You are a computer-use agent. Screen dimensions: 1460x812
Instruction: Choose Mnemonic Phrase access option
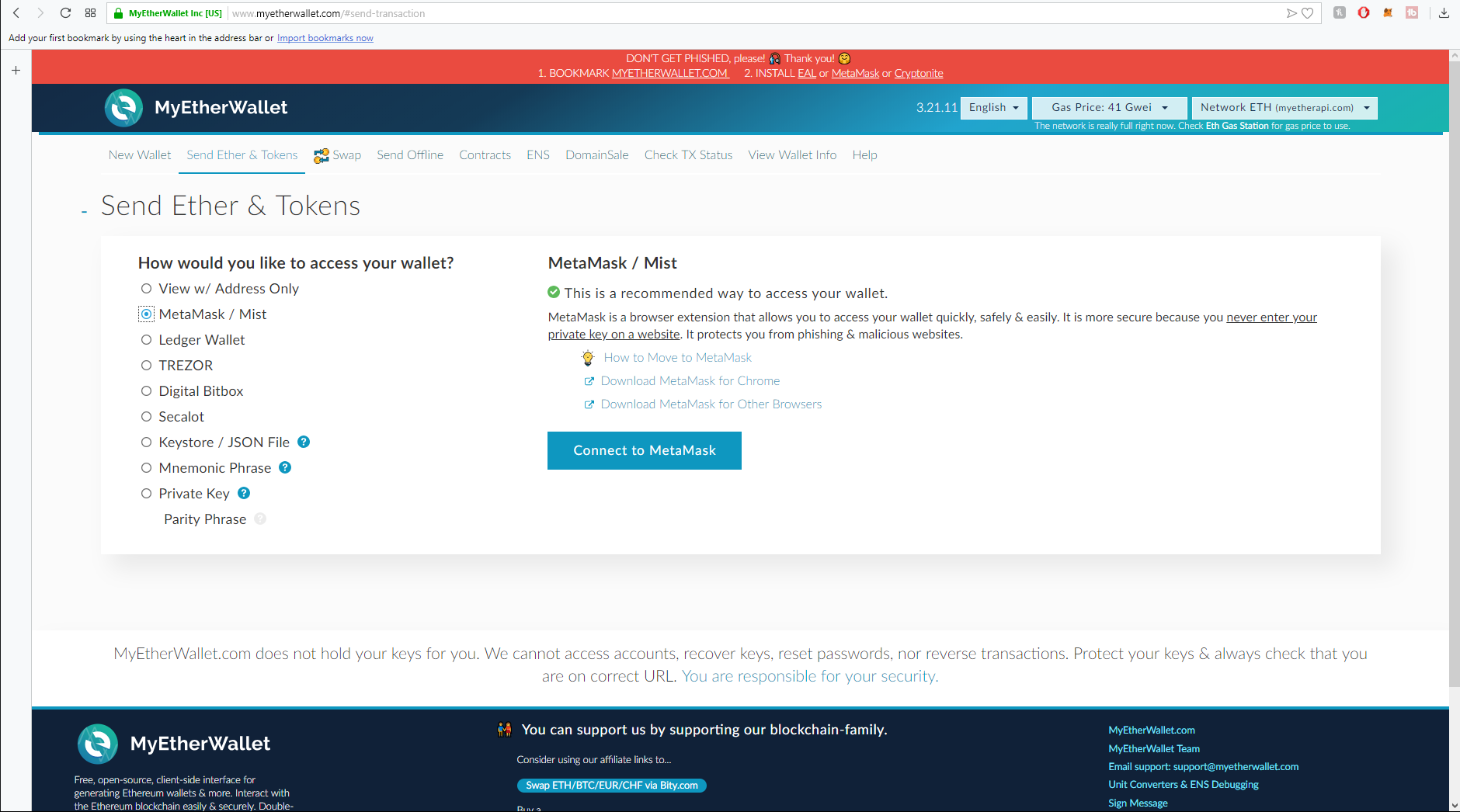point(146,468)
